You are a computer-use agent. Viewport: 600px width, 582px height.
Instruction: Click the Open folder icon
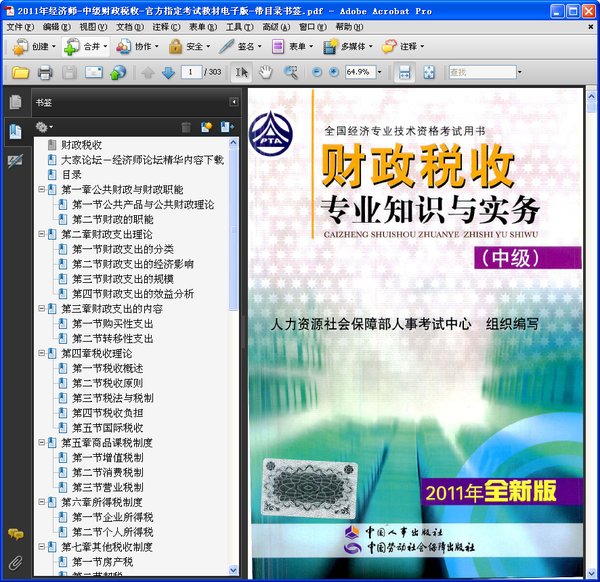click(20, 72)
